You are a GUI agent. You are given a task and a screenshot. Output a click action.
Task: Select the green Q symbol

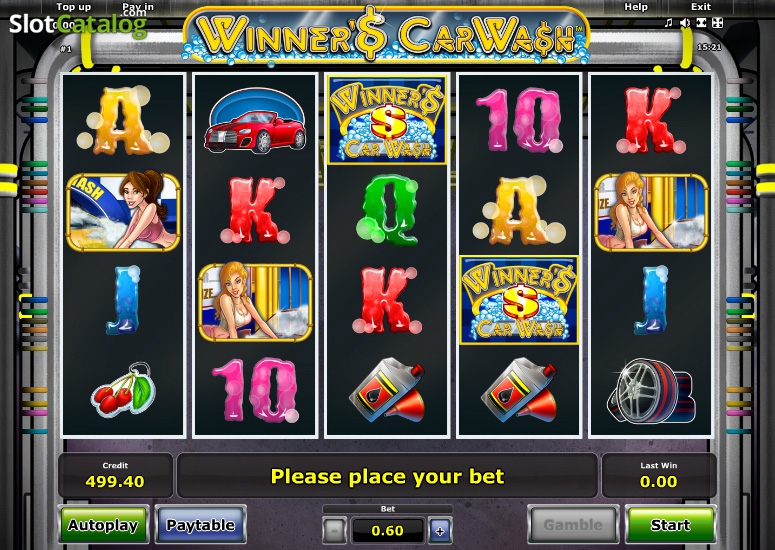(x=387, y=210)
